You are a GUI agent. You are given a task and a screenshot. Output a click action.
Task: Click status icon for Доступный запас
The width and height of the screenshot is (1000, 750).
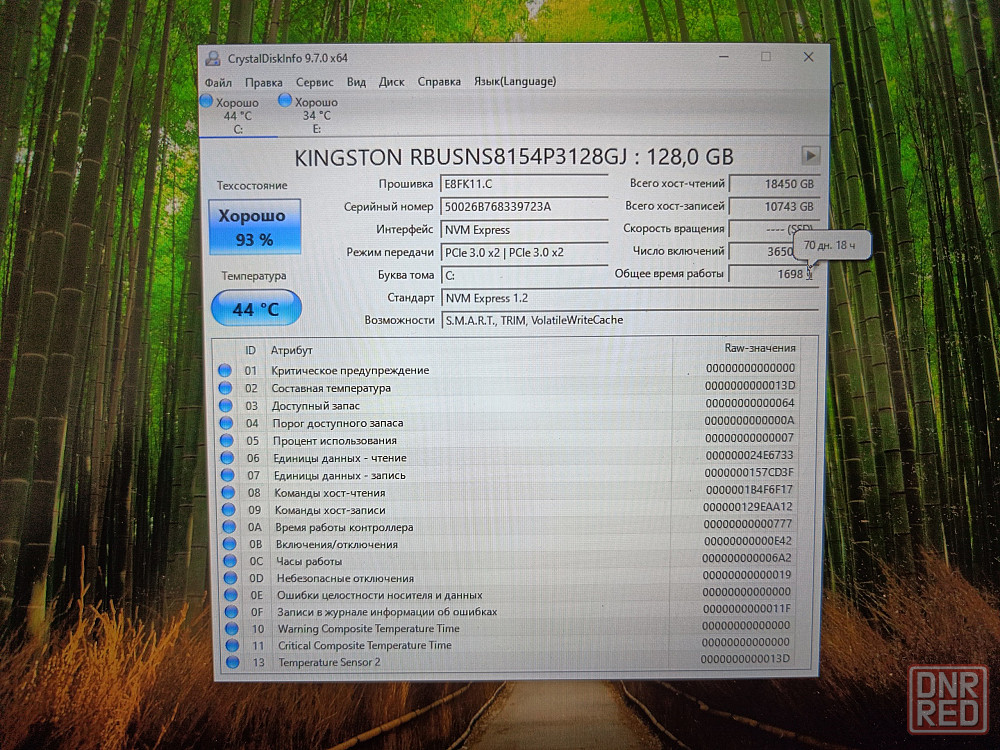(226, 406)
